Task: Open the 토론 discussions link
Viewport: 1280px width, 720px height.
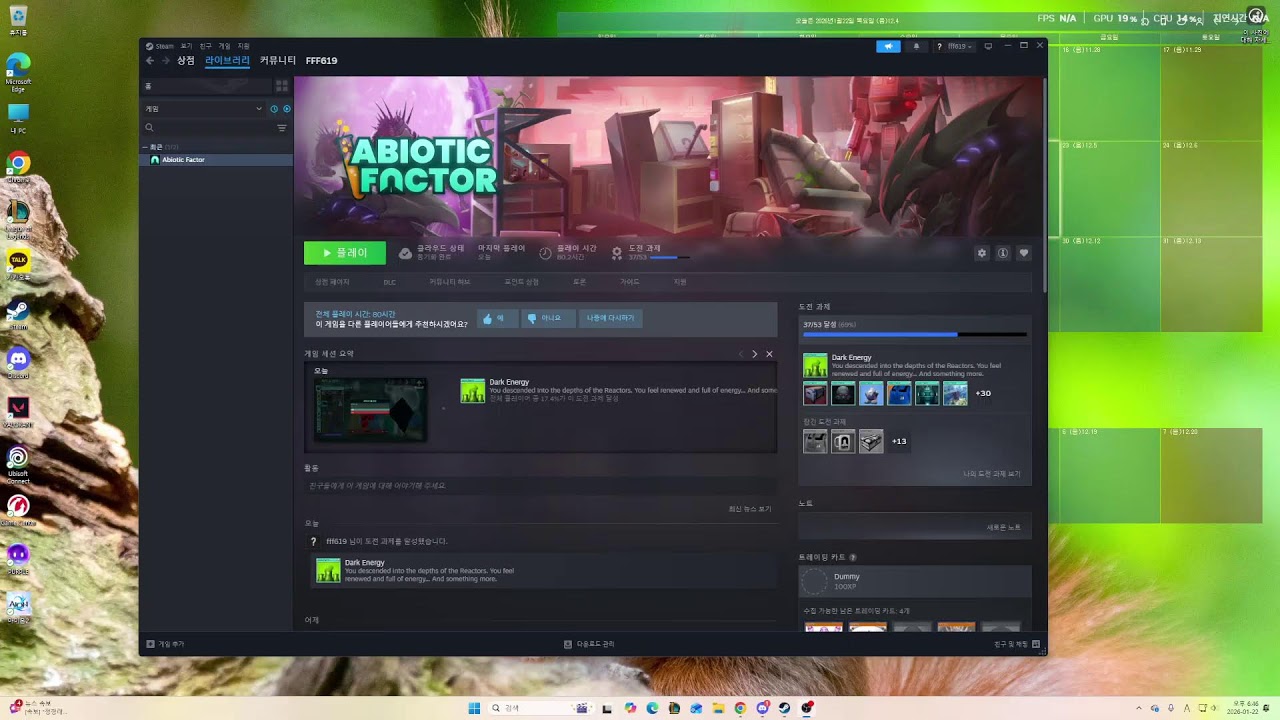Action: pyautogui.click(x=579, y=282)
